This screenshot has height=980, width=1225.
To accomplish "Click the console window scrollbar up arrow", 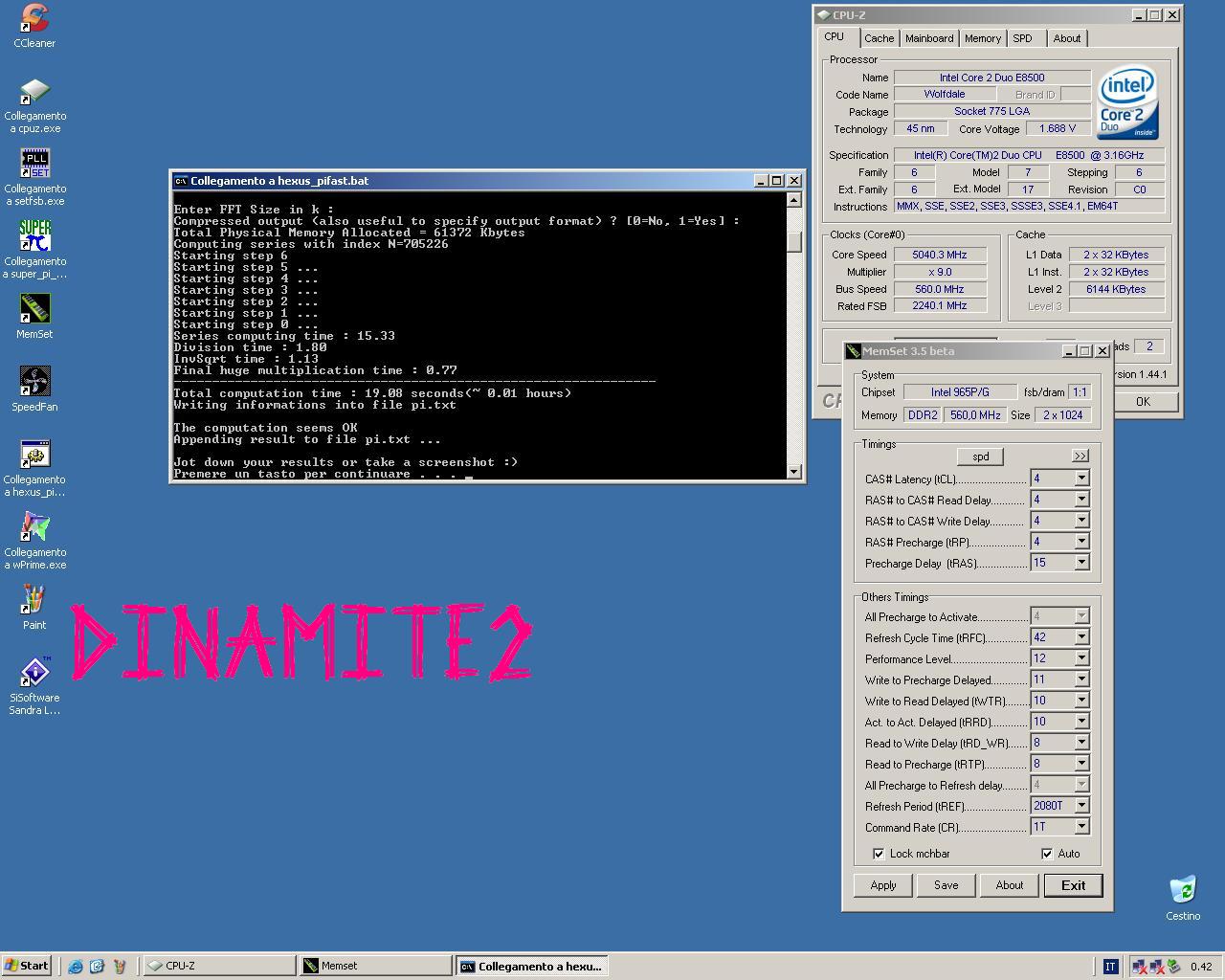I will [793, 200].
